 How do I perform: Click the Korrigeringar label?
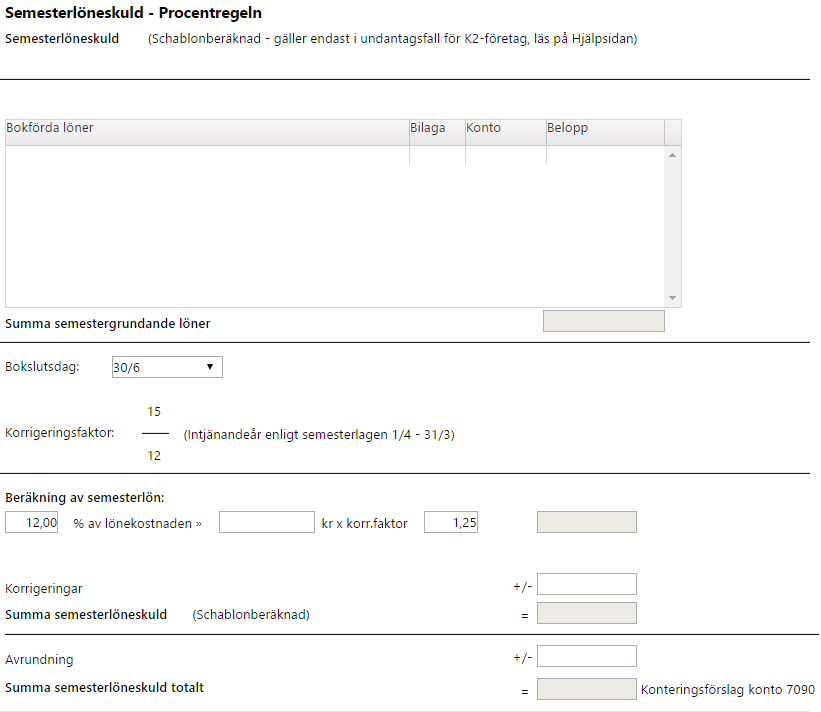coord(44,588)
